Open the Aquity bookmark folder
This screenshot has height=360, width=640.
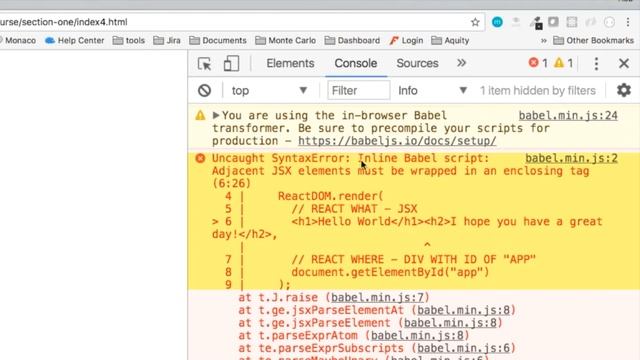(450, 40)
